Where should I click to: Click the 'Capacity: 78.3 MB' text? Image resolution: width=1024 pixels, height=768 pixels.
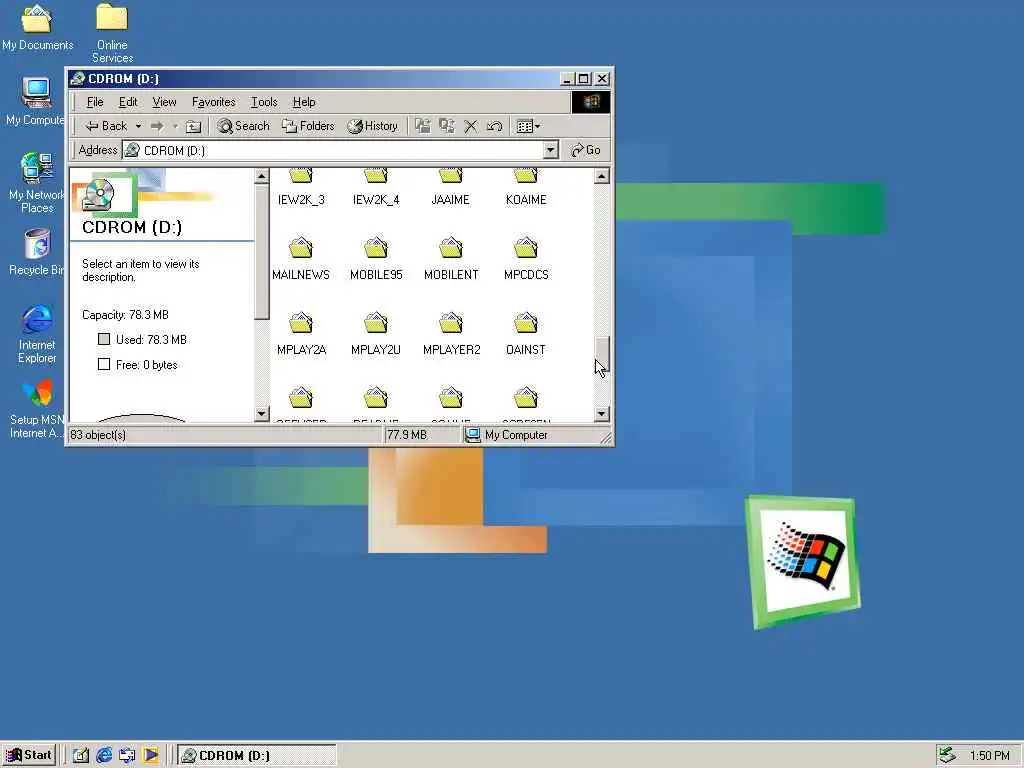pos(125,315)
